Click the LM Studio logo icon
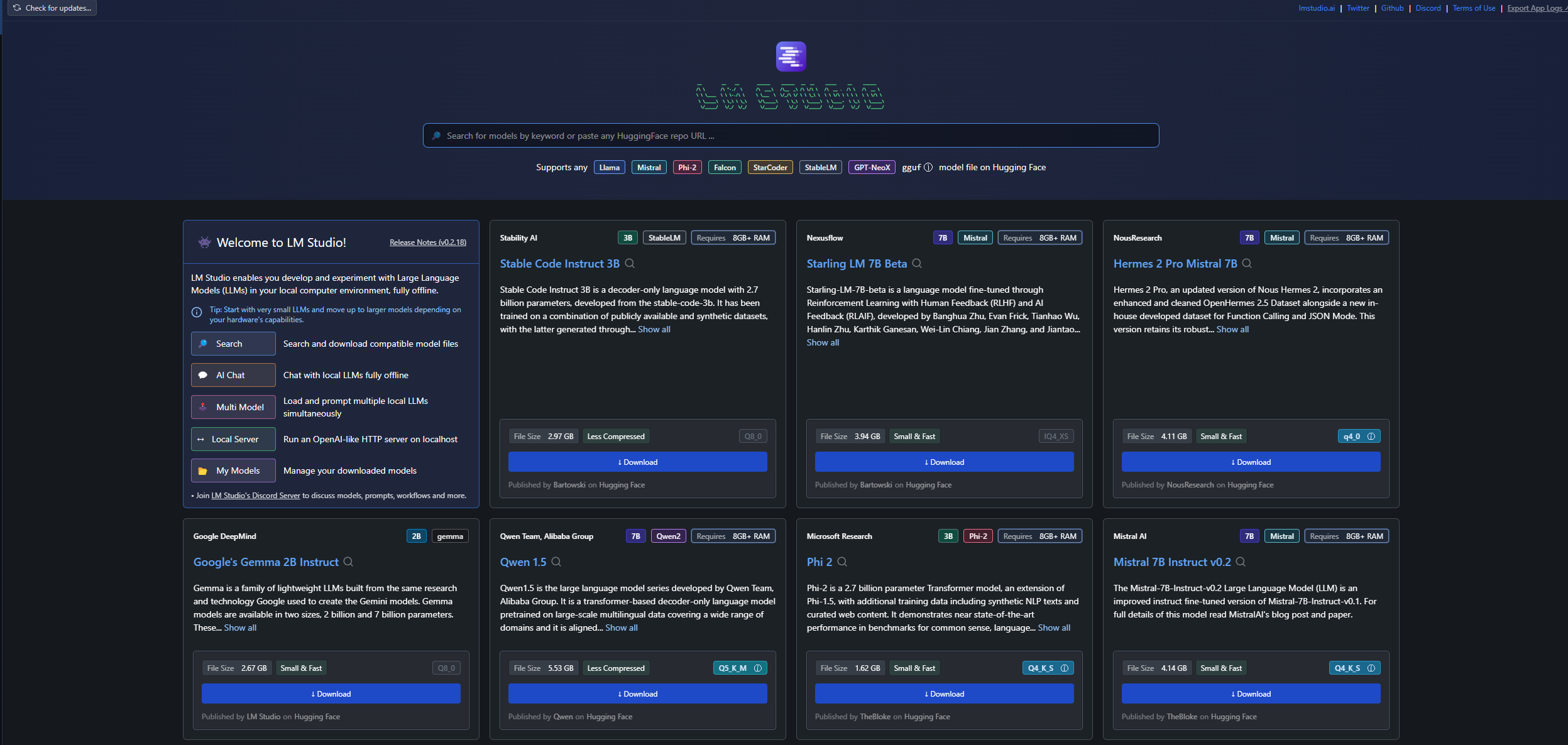Viewport: 1568px width, 745px height. point(791,57)
